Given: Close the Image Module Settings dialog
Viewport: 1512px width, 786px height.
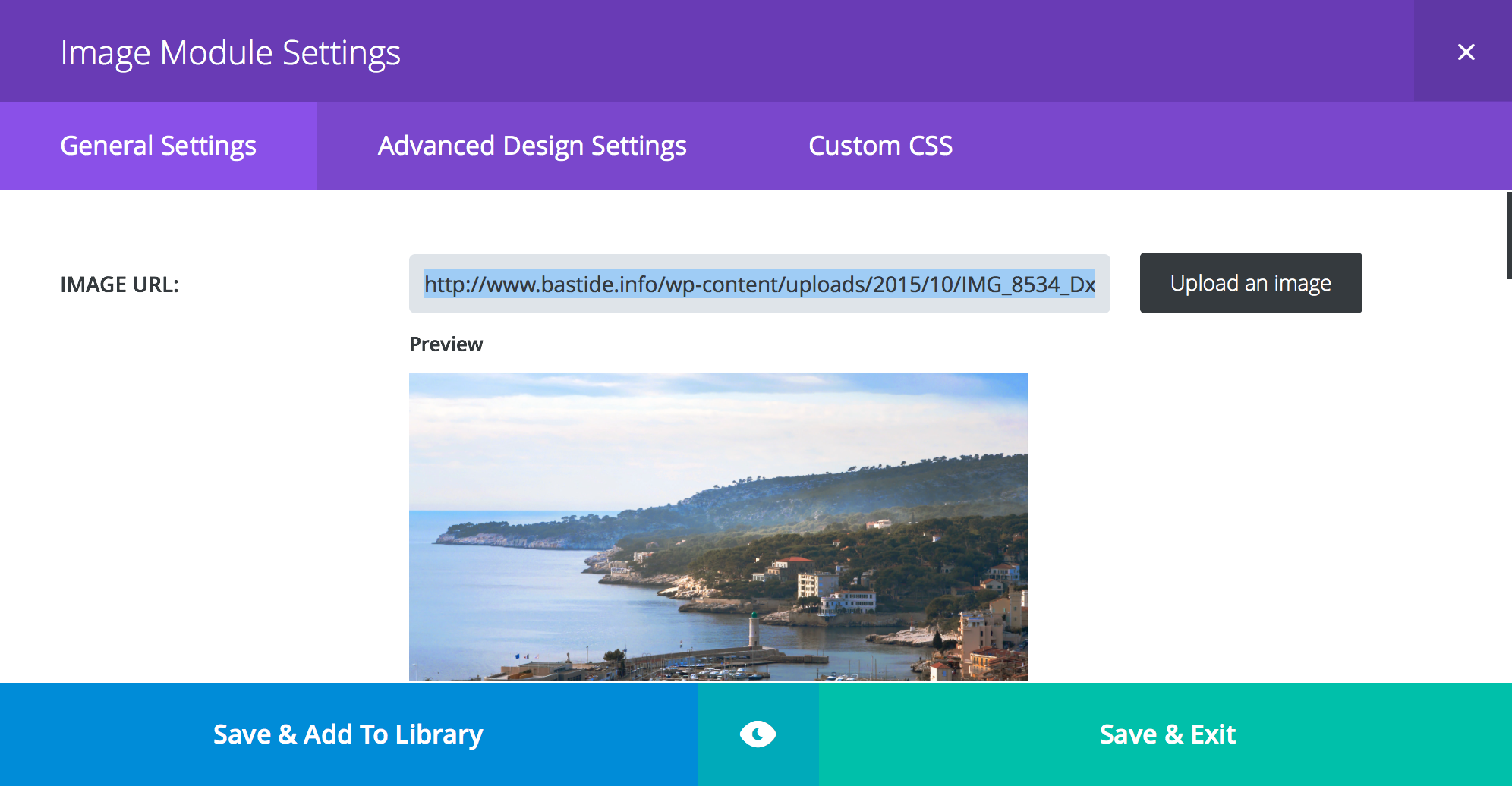Looking at the screenshot, I should pos(1466,52).
